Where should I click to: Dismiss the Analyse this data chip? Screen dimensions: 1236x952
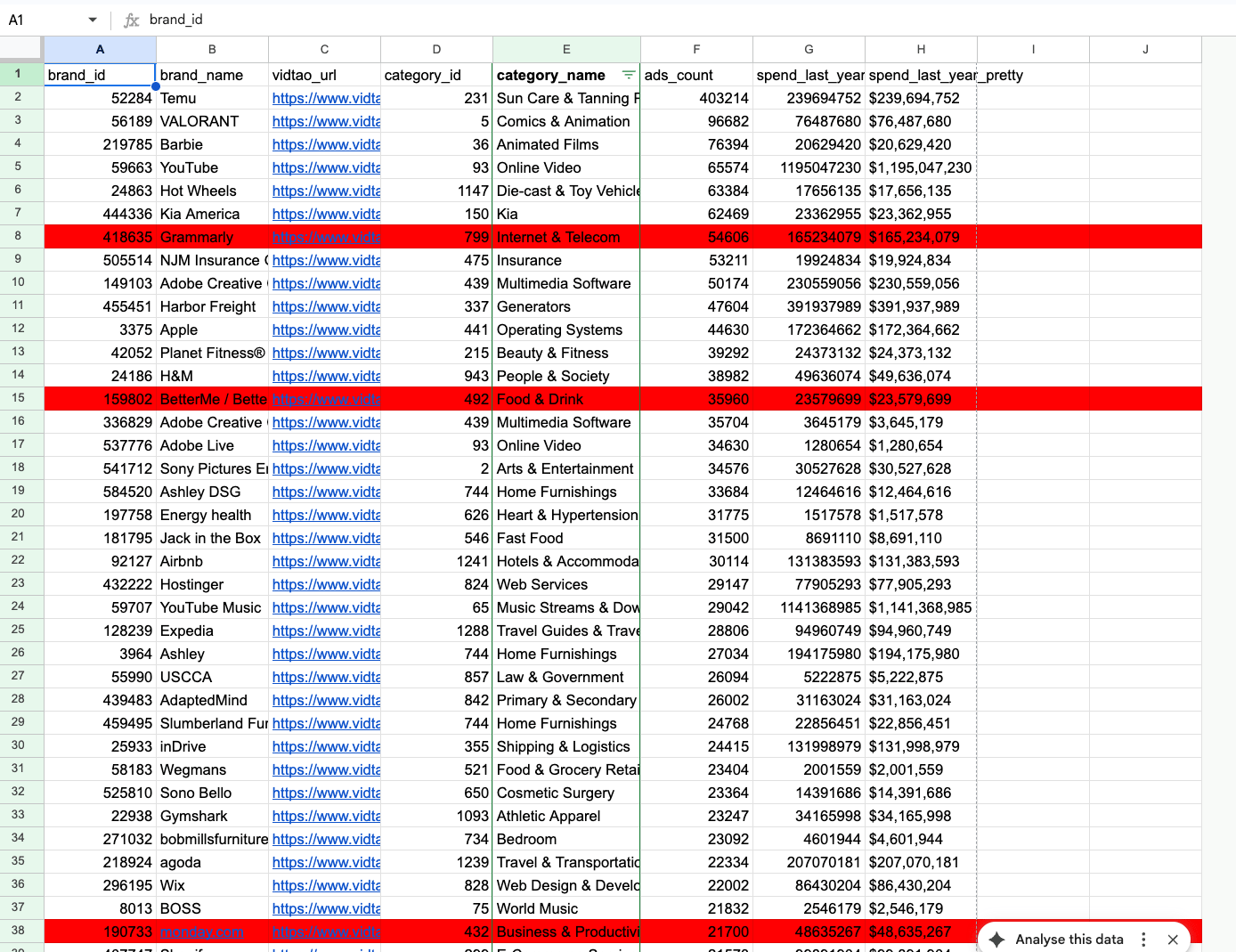click(x=1173, y=940)
